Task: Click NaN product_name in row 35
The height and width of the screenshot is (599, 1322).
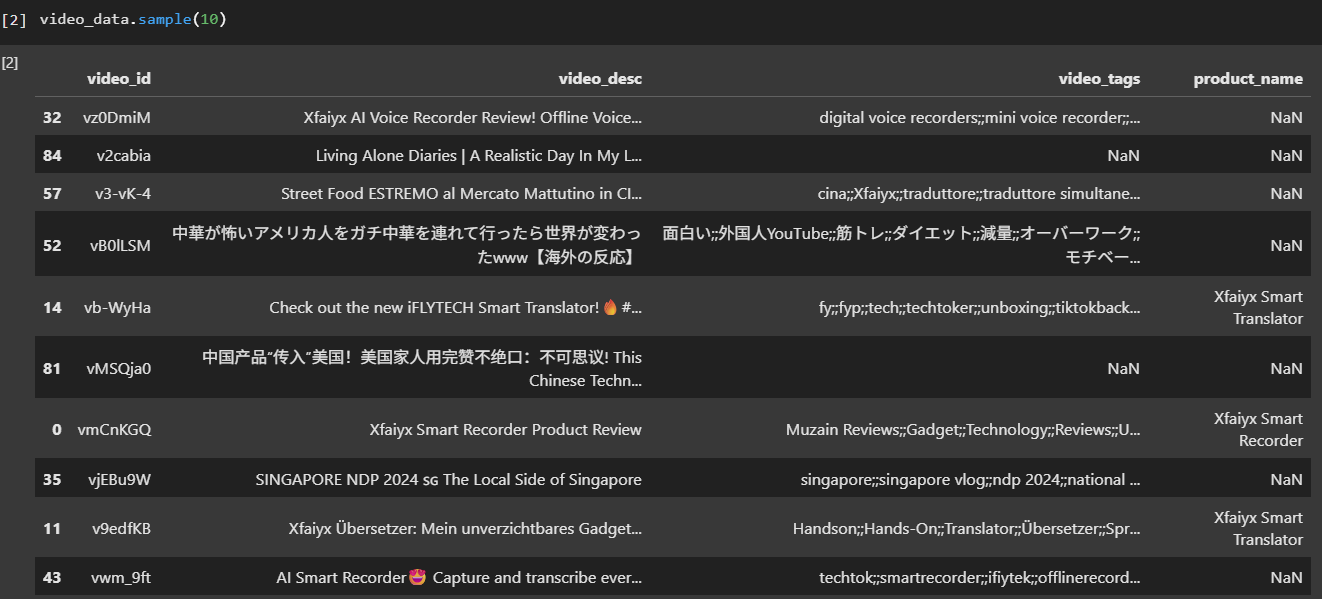Action: pos(1287,480)
